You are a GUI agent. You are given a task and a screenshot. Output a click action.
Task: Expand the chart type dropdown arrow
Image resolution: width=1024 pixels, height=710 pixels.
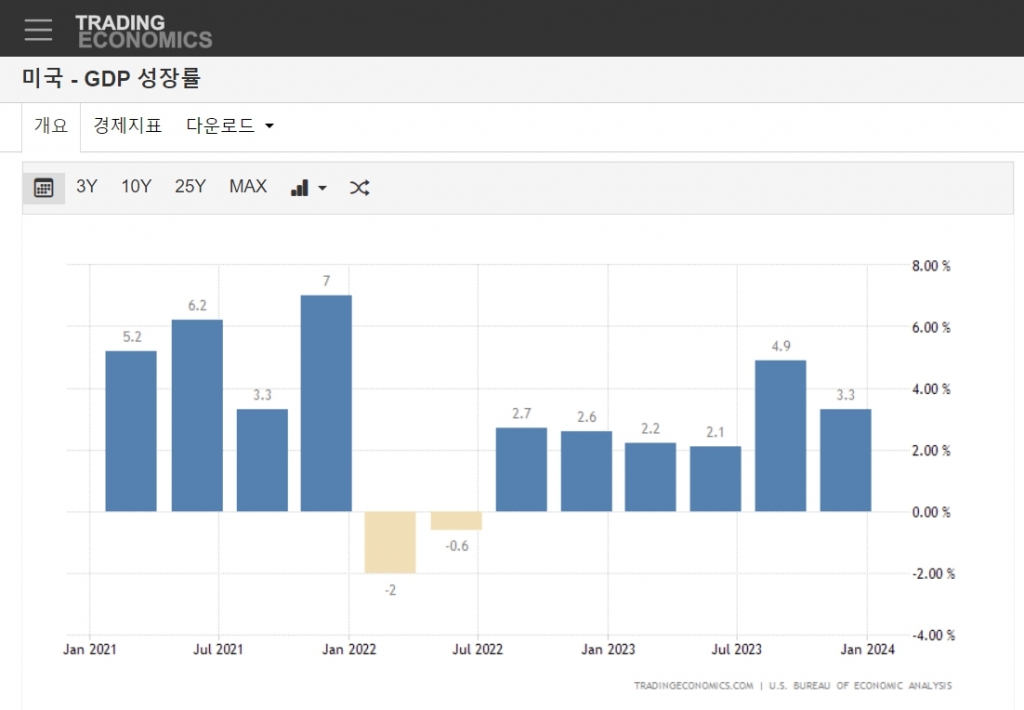[322, 188]
